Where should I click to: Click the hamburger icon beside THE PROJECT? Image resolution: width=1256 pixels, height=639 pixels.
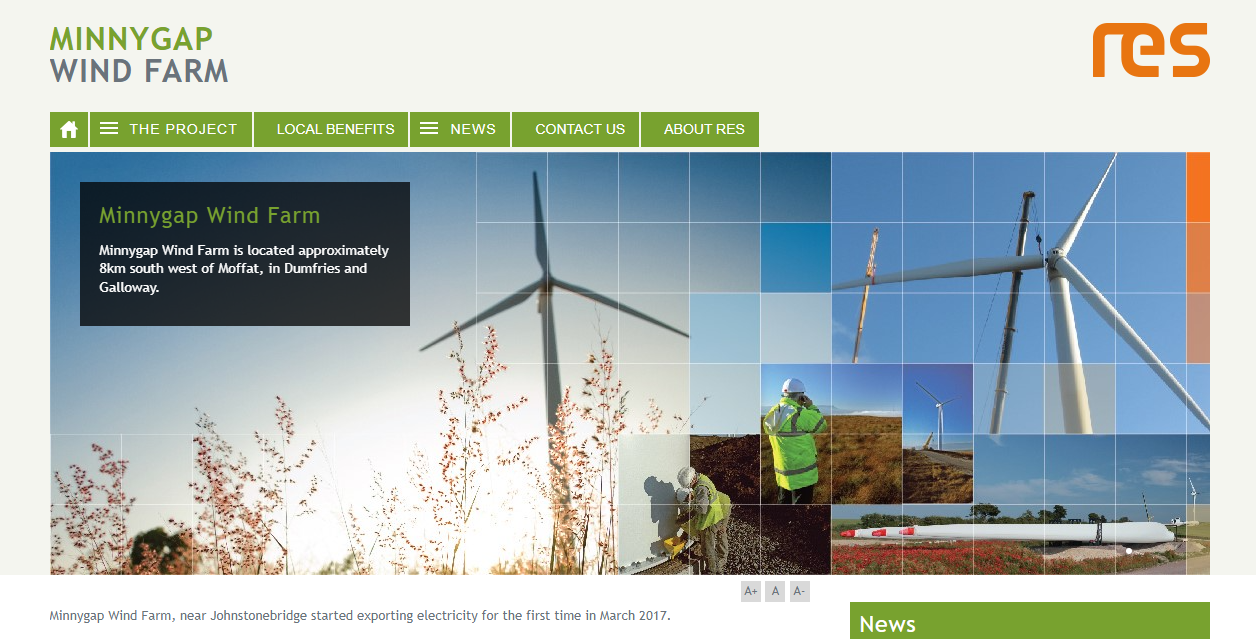pos(107,128)
